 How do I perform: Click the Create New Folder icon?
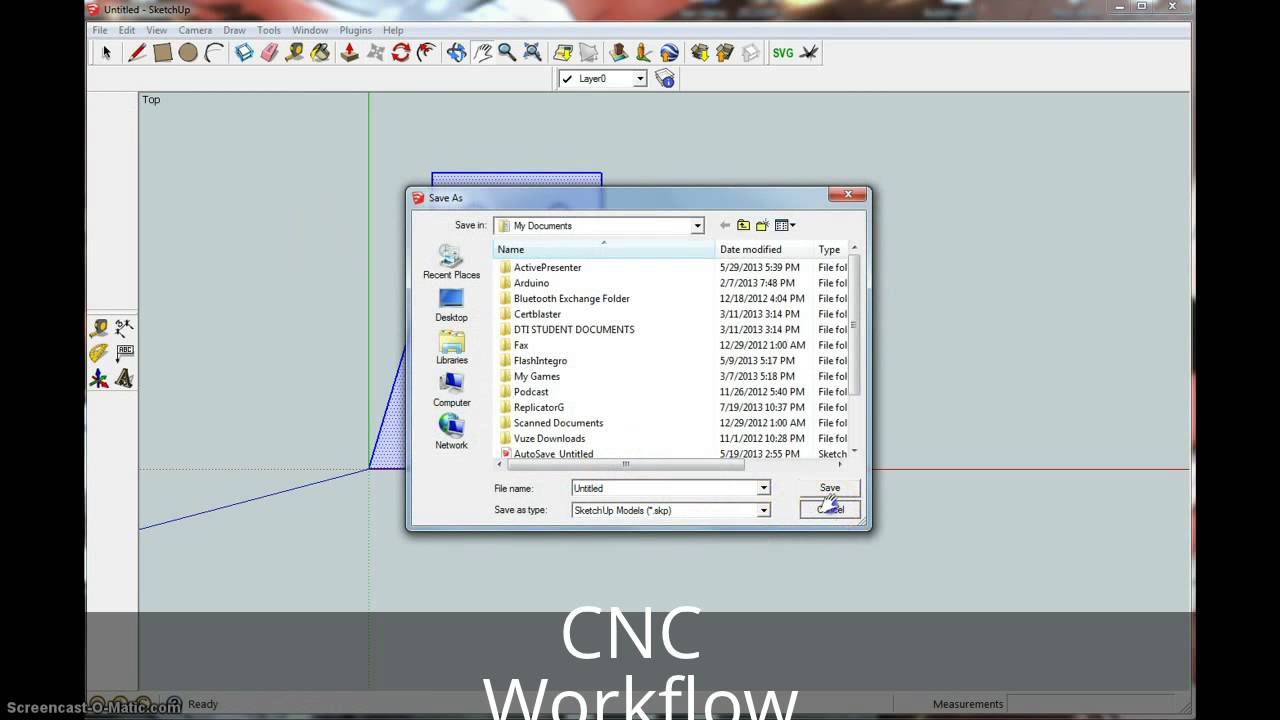pos(762,226)
